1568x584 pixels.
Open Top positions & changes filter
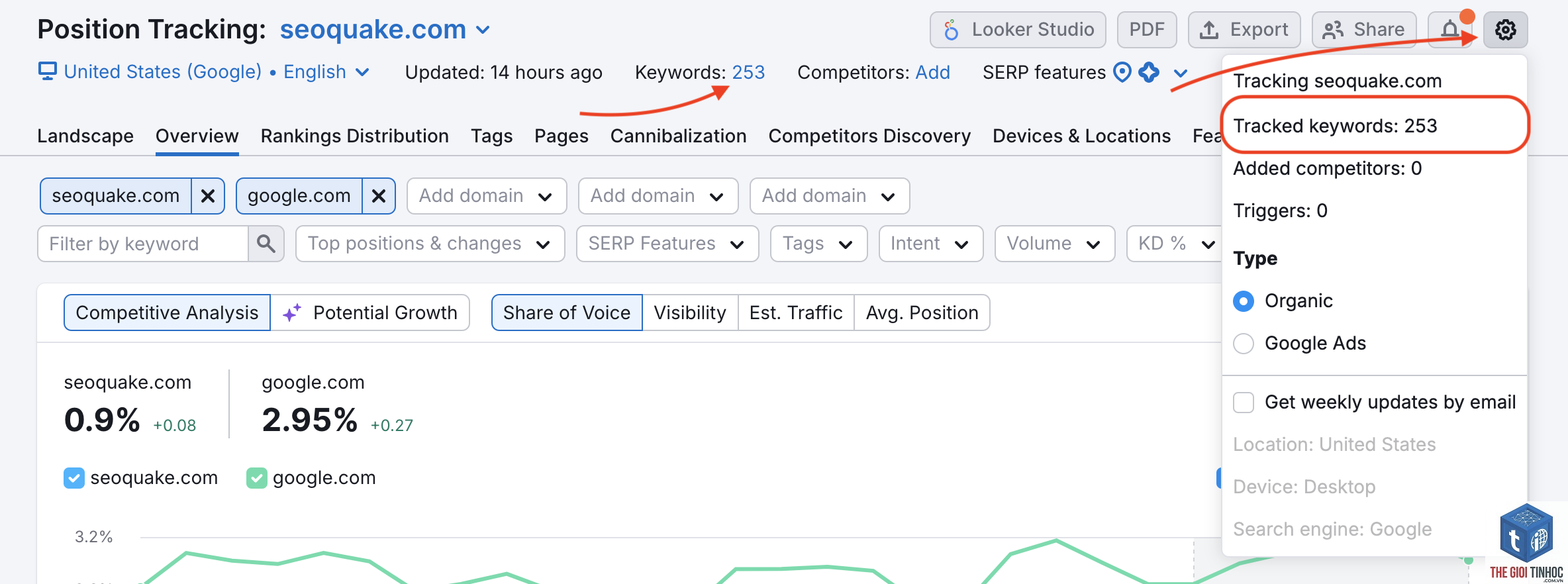point(430,244)
